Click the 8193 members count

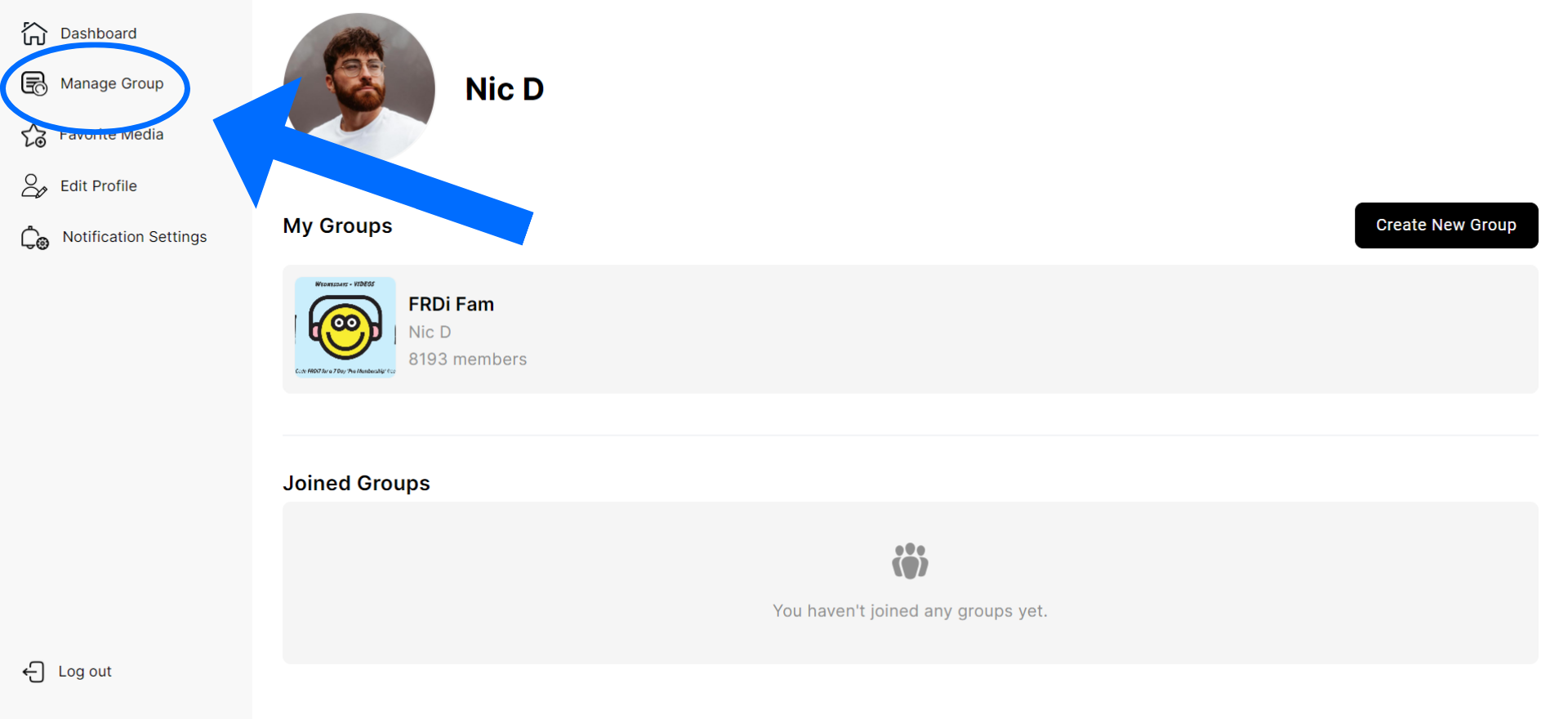[467, 359]
